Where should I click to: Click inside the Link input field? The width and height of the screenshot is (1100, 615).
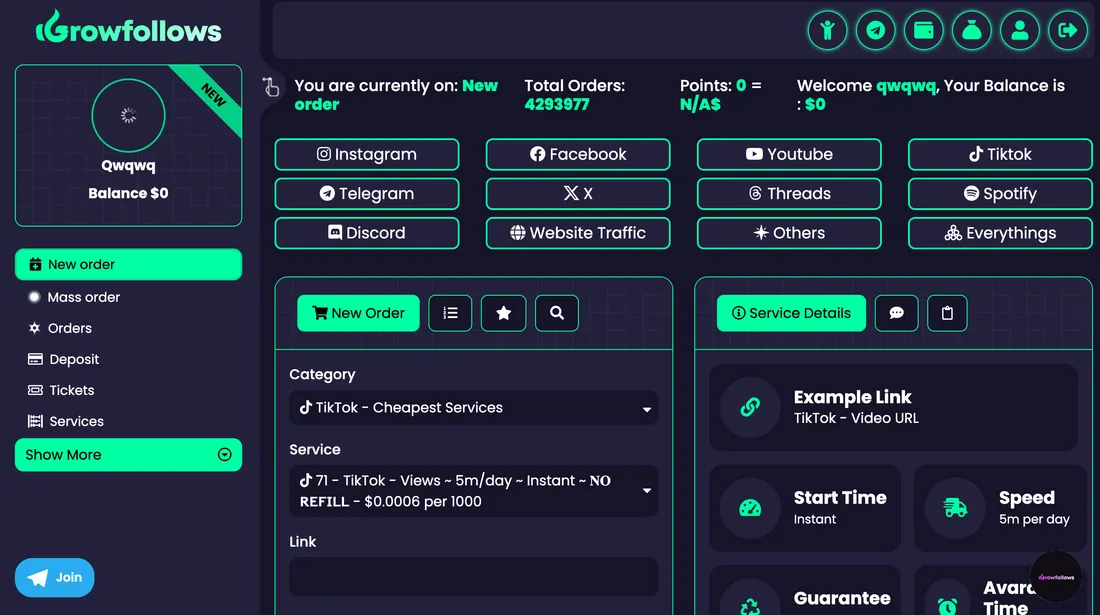[473, 577]
